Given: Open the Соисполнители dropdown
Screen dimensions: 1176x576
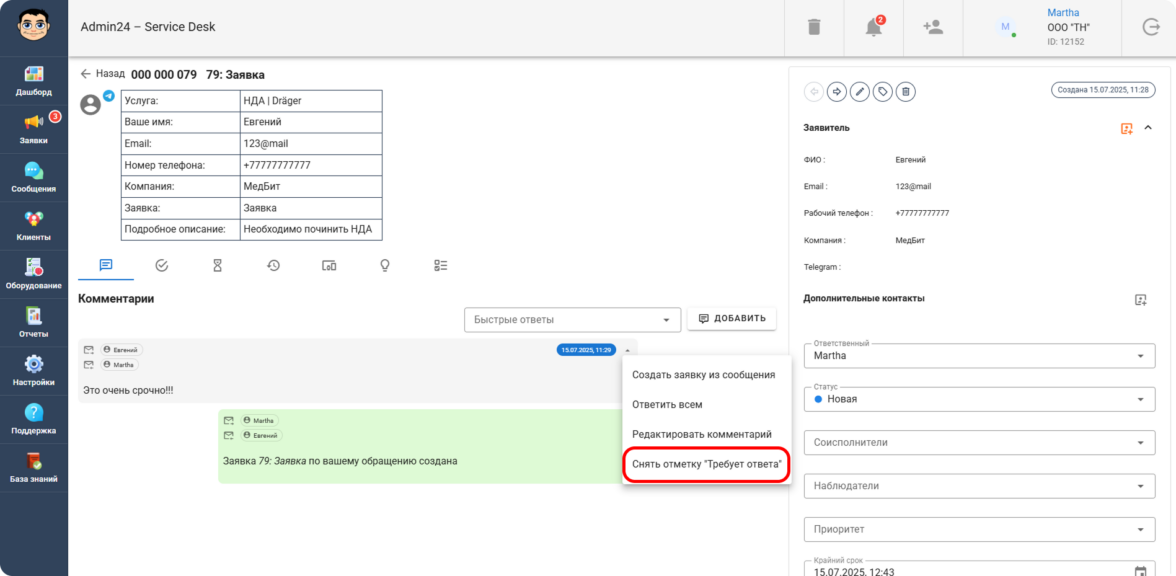Looking at the screenshot, I should click(980, 442).
